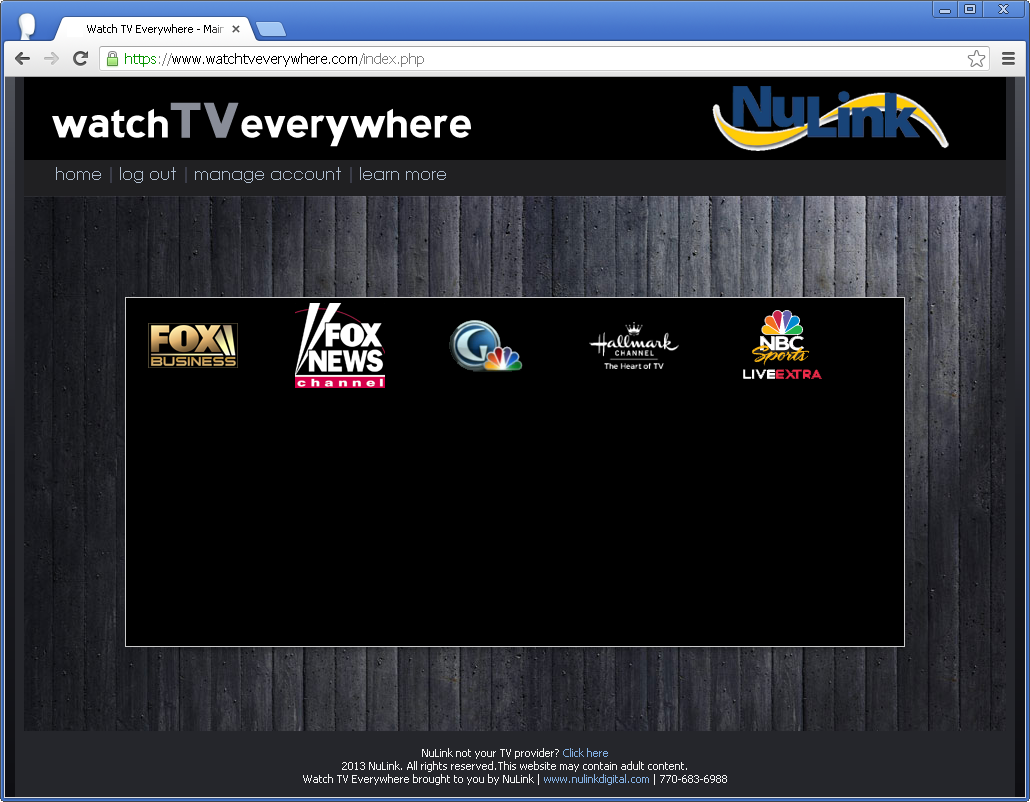This screenshot has height=802, width=1030.
Task: Open the www.nulinkdigital.com link
Action: [596, 779]
